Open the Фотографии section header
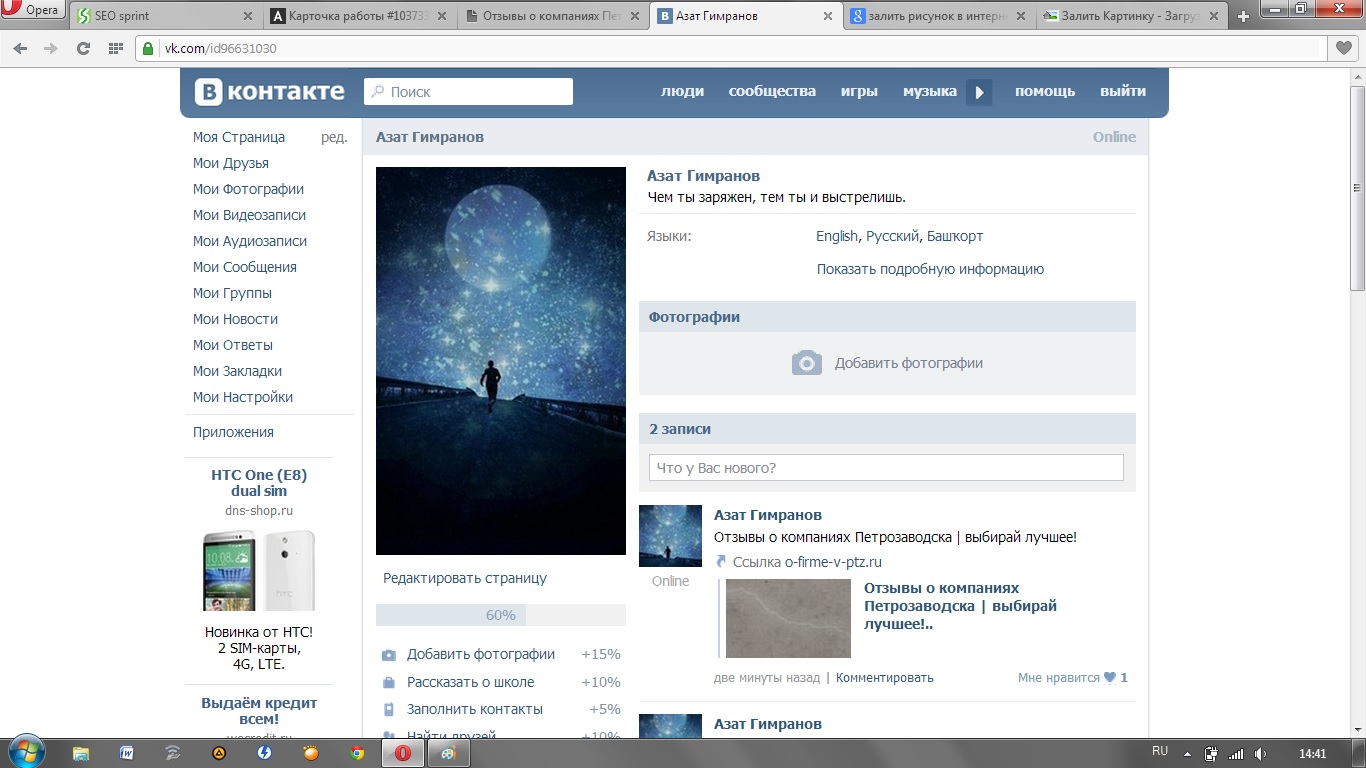 (x=887, y=317)
